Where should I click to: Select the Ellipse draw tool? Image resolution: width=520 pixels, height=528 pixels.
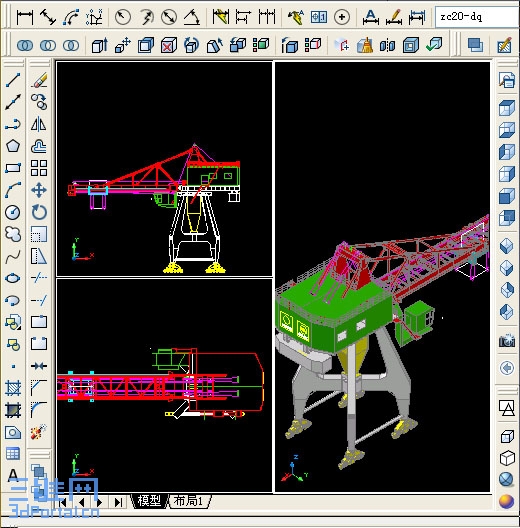point(13,278)
